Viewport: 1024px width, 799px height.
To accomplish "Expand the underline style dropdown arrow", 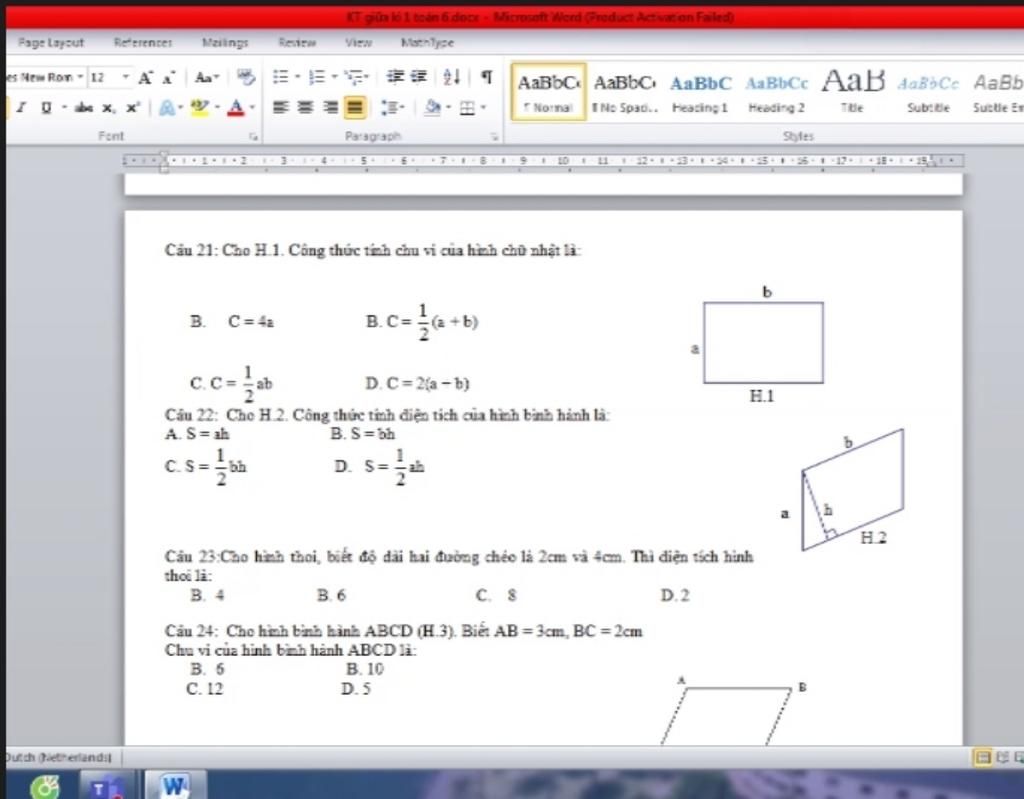I will (x=65, y=107).
